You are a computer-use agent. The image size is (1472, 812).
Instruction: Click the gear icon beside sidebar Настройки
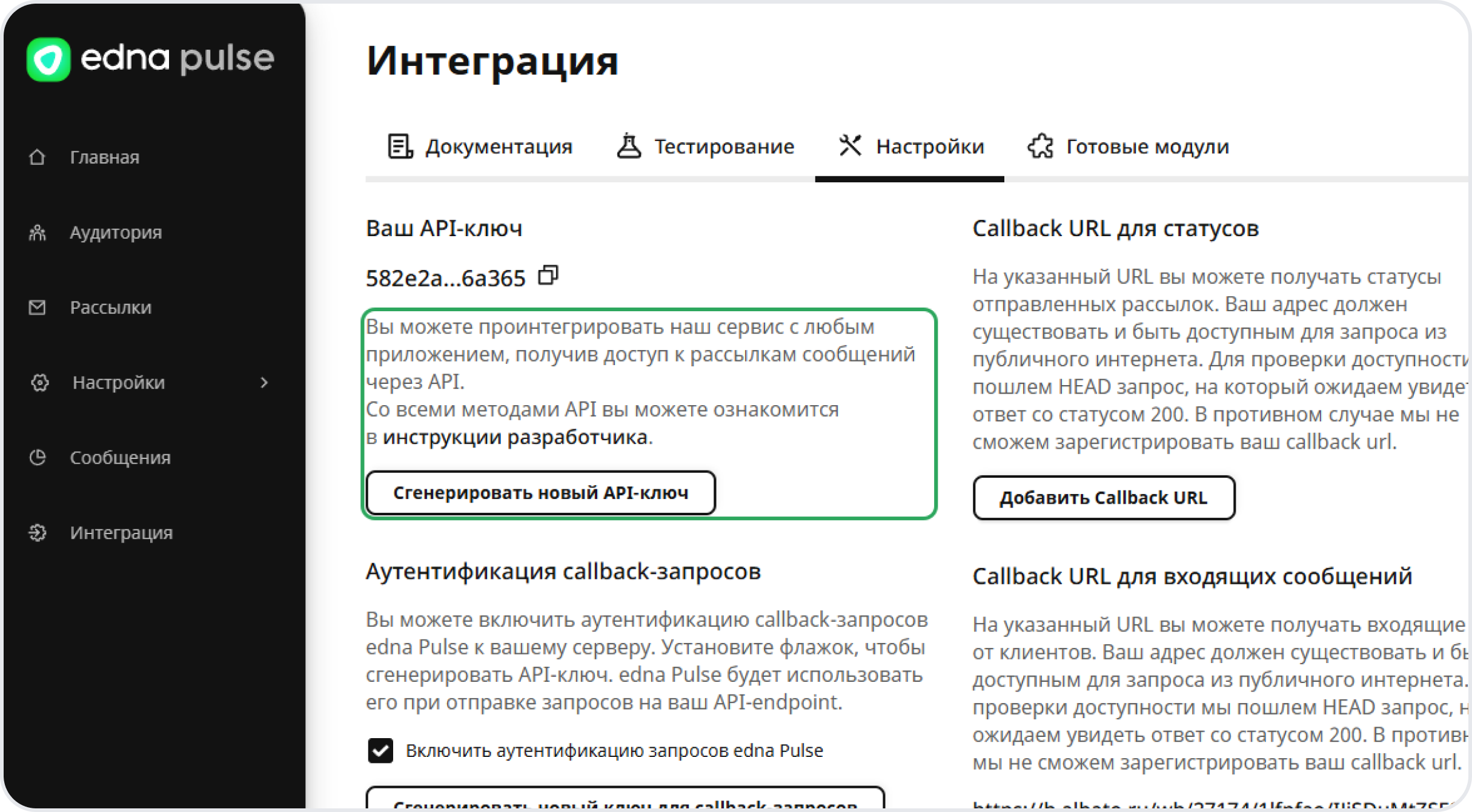click(x=40, y=382)
